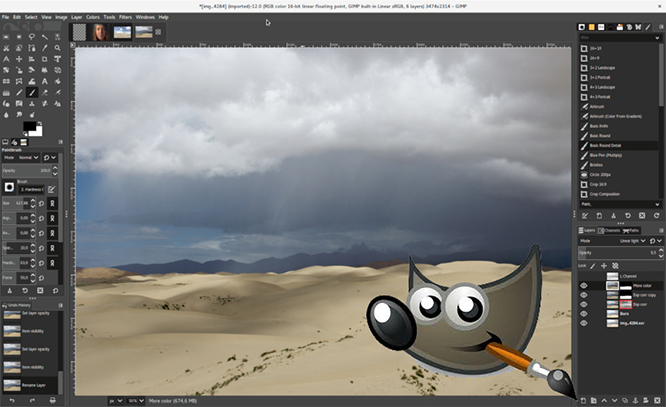Select the Color Picker eyedropper tool
Screen dimensions: 666x407
(44, 48)
